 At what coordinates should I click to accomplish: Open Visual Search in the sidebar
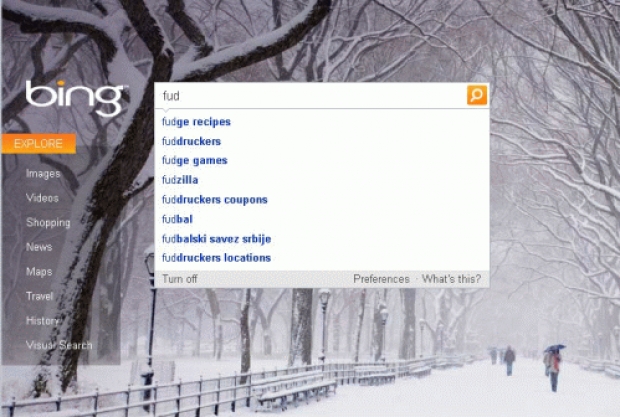point(59,346)
